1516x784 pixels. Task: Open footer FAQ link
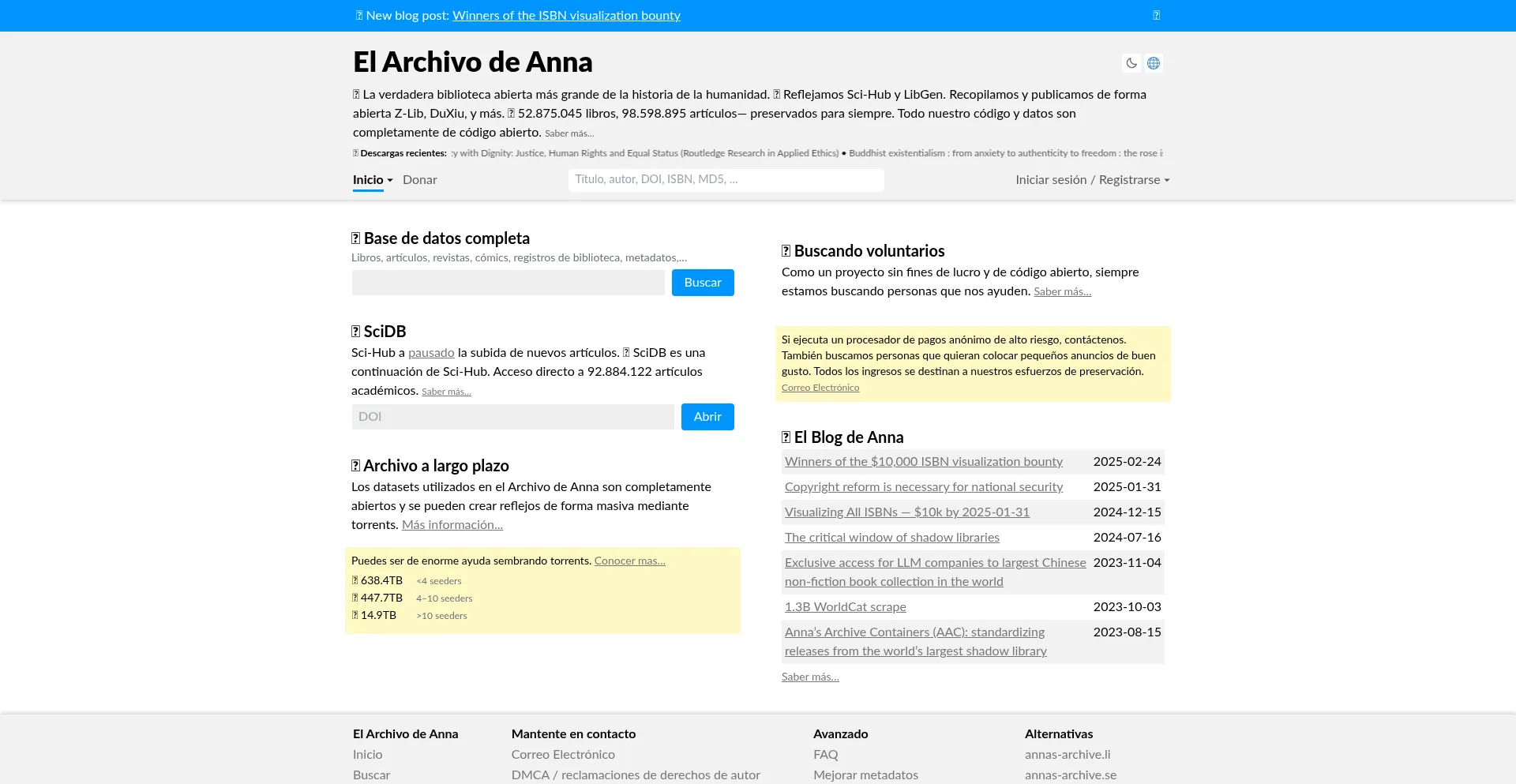[x=826, y=755]
